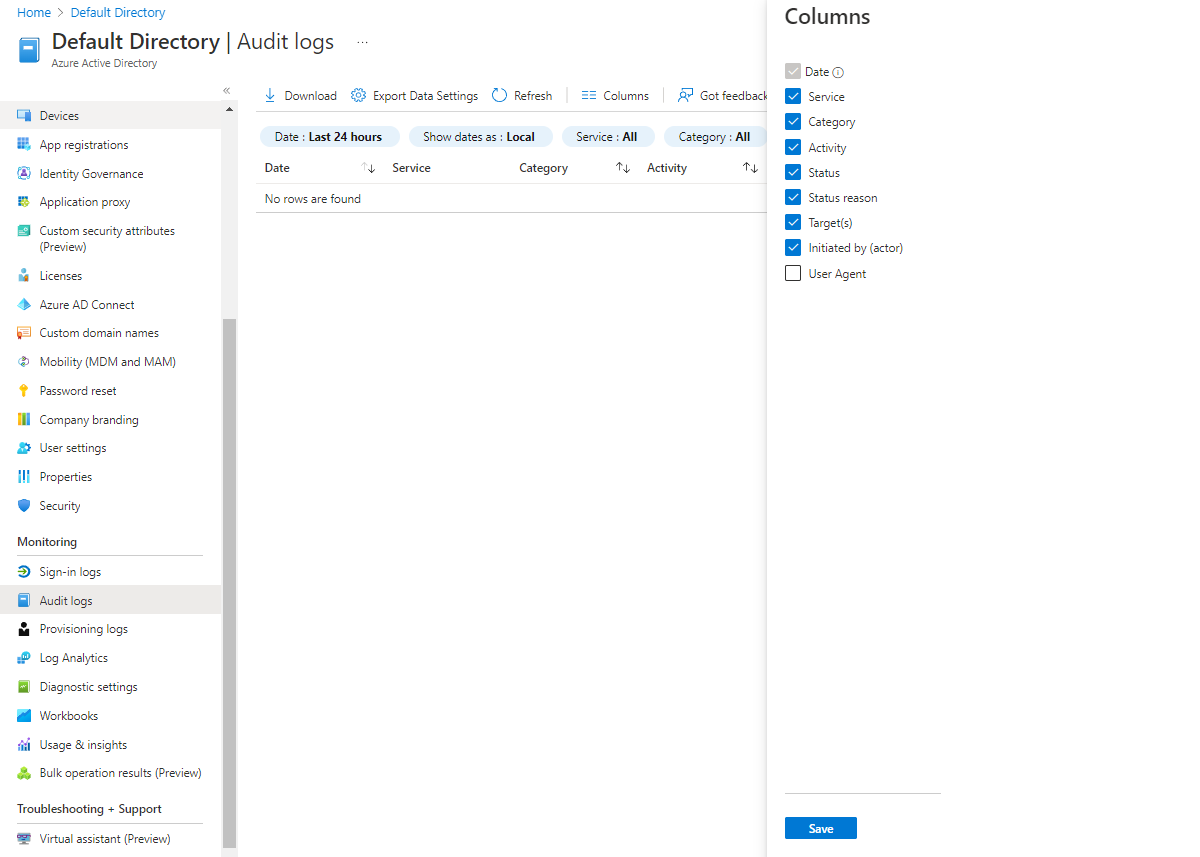
Task: Collapse the sidebar with double chevron
Action: pyautogui.click(x=227, y=90)
